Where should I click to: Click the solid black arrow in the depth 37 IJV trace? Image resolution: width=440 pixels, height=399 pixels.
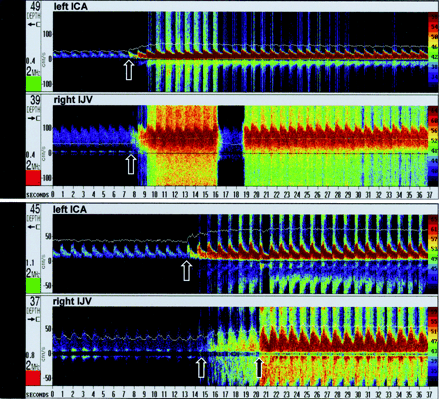pyautogui.click(x=259, y=367)
